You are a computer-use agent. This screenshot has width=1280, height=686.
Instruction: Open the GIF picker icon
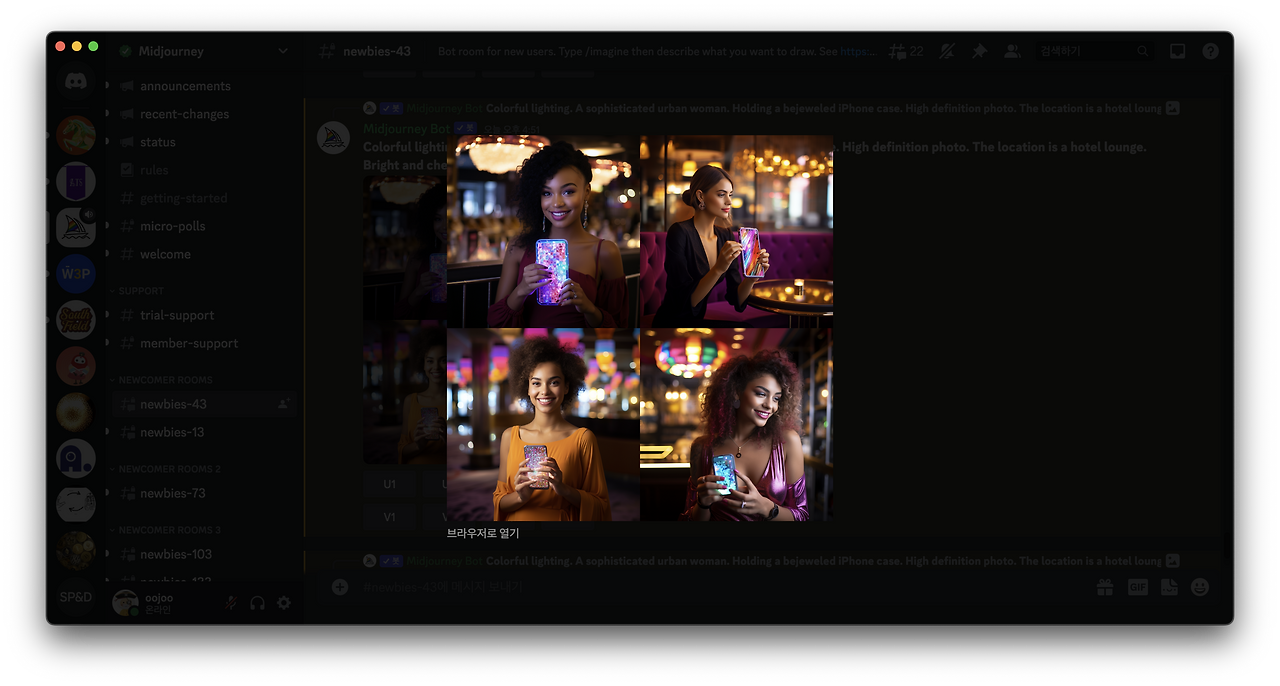click(1138, 587)
